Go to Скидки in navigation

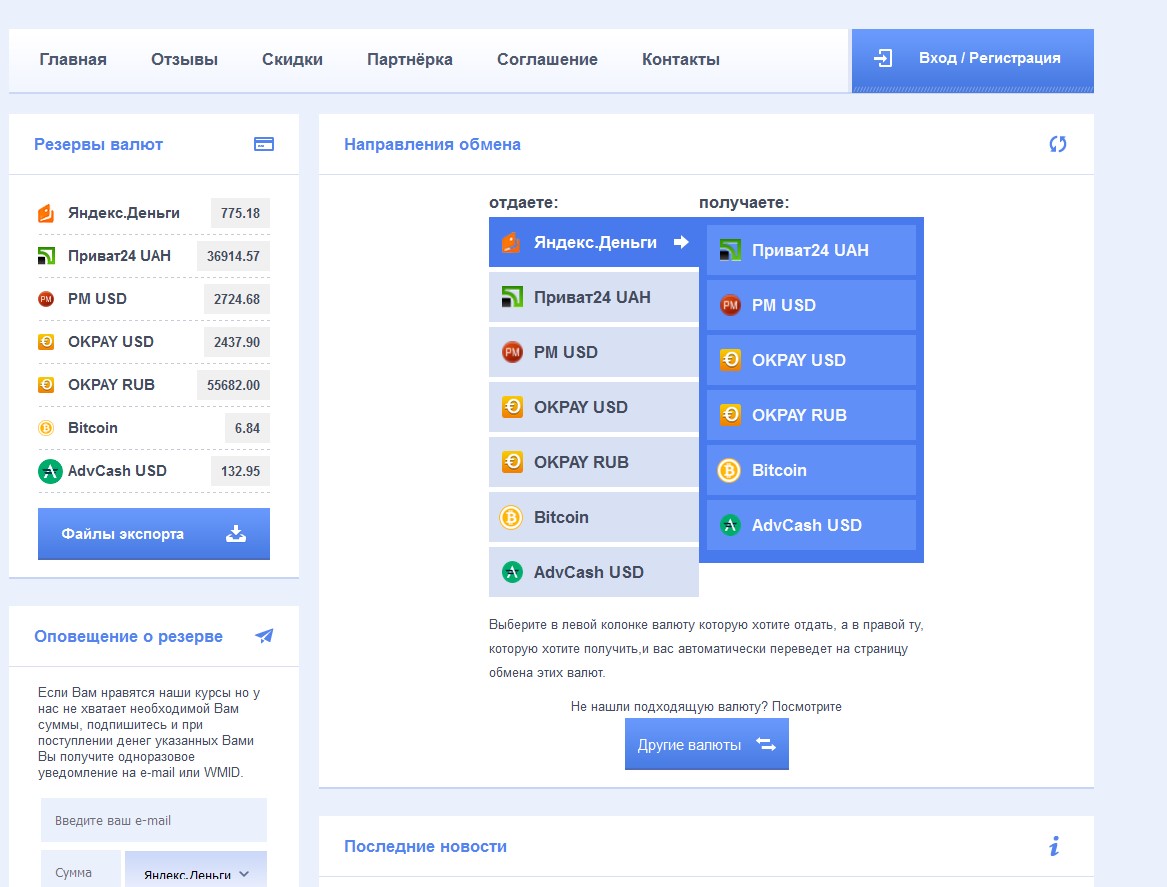[292, 60]
